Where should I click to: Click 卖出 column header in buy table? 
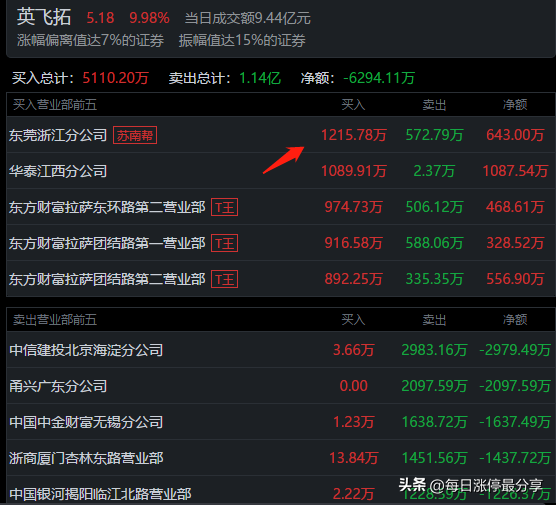[x=434, y=105]
